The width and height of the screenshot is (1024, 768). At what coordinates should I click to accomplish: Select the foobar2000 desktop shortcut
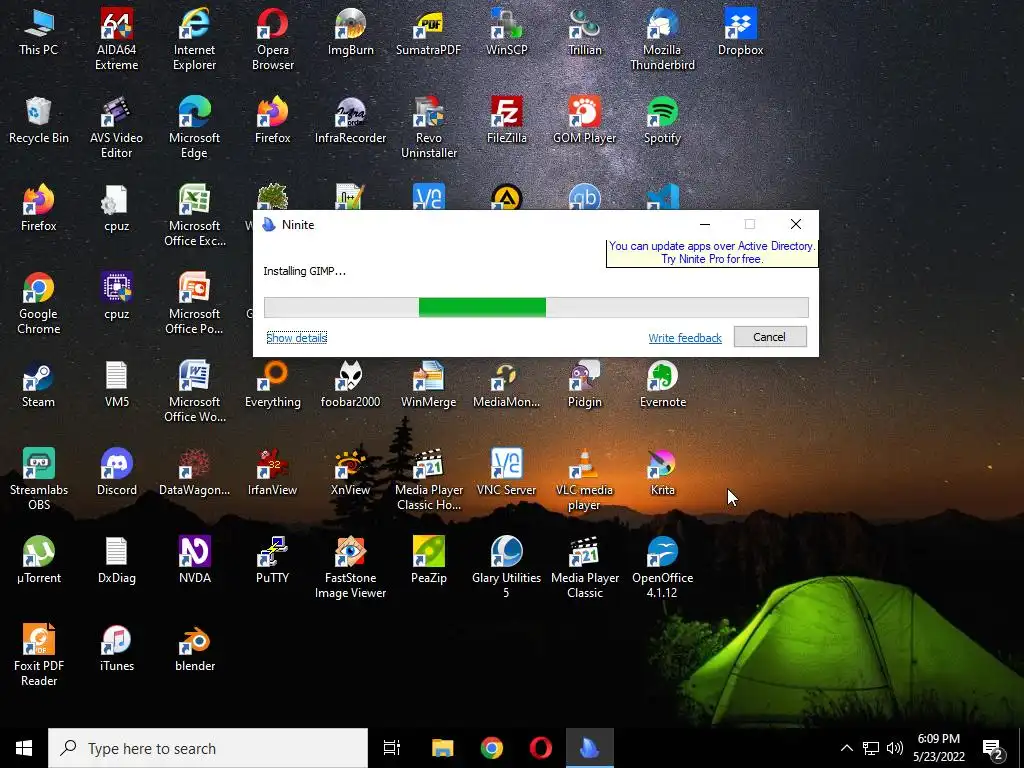click(351, 384)
